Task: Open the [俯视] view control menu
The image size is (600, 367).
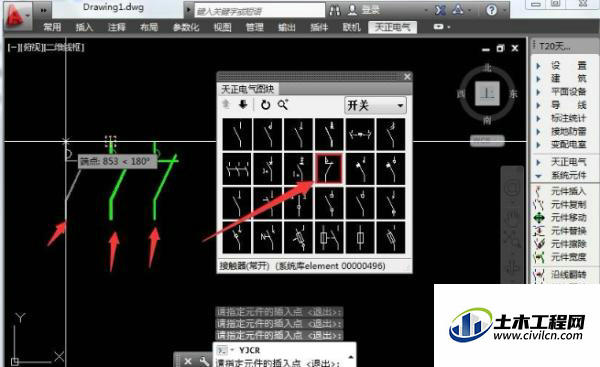Action: (x=32, y=47)
